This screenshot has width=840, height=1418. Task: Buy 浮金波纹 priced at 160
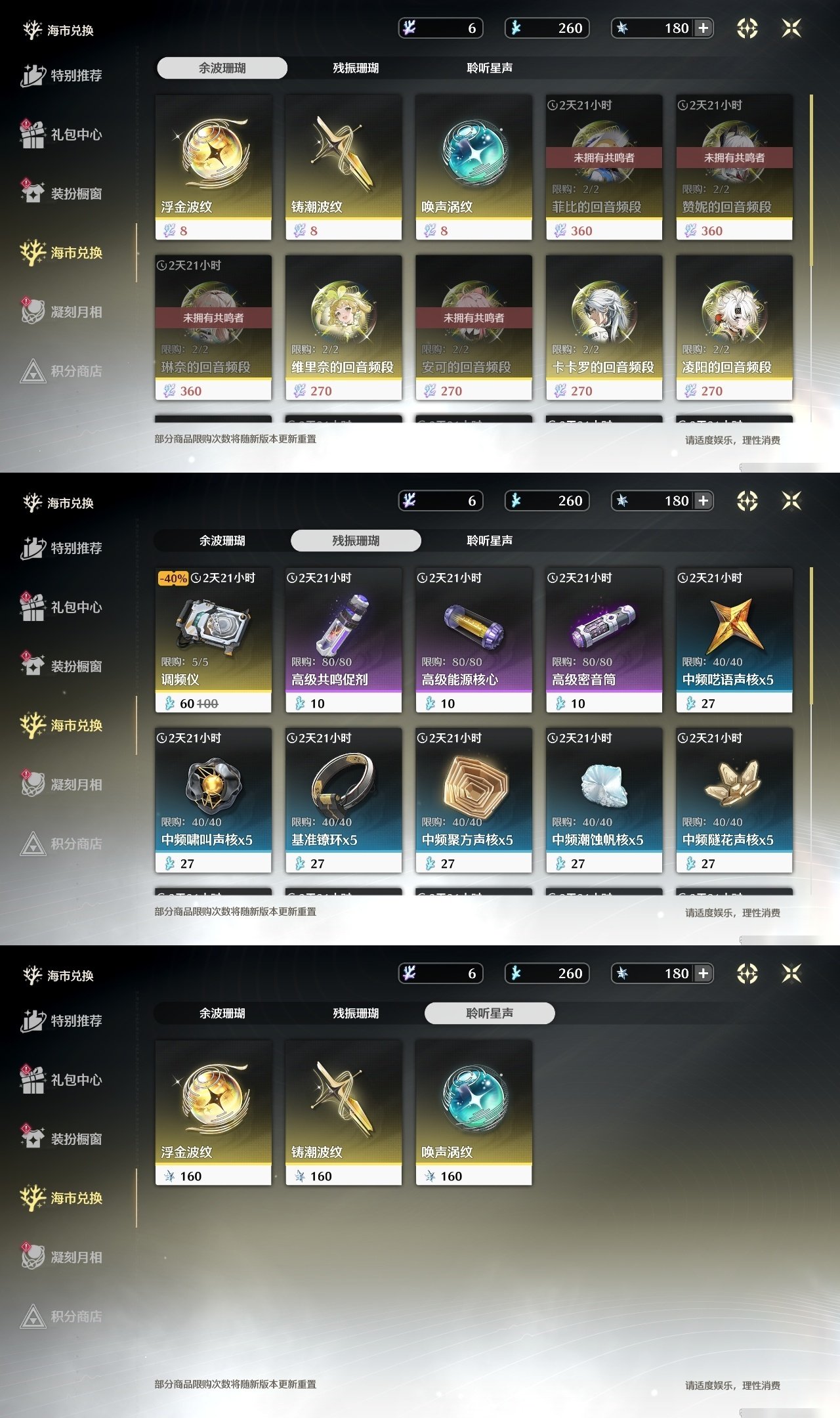213,1113
